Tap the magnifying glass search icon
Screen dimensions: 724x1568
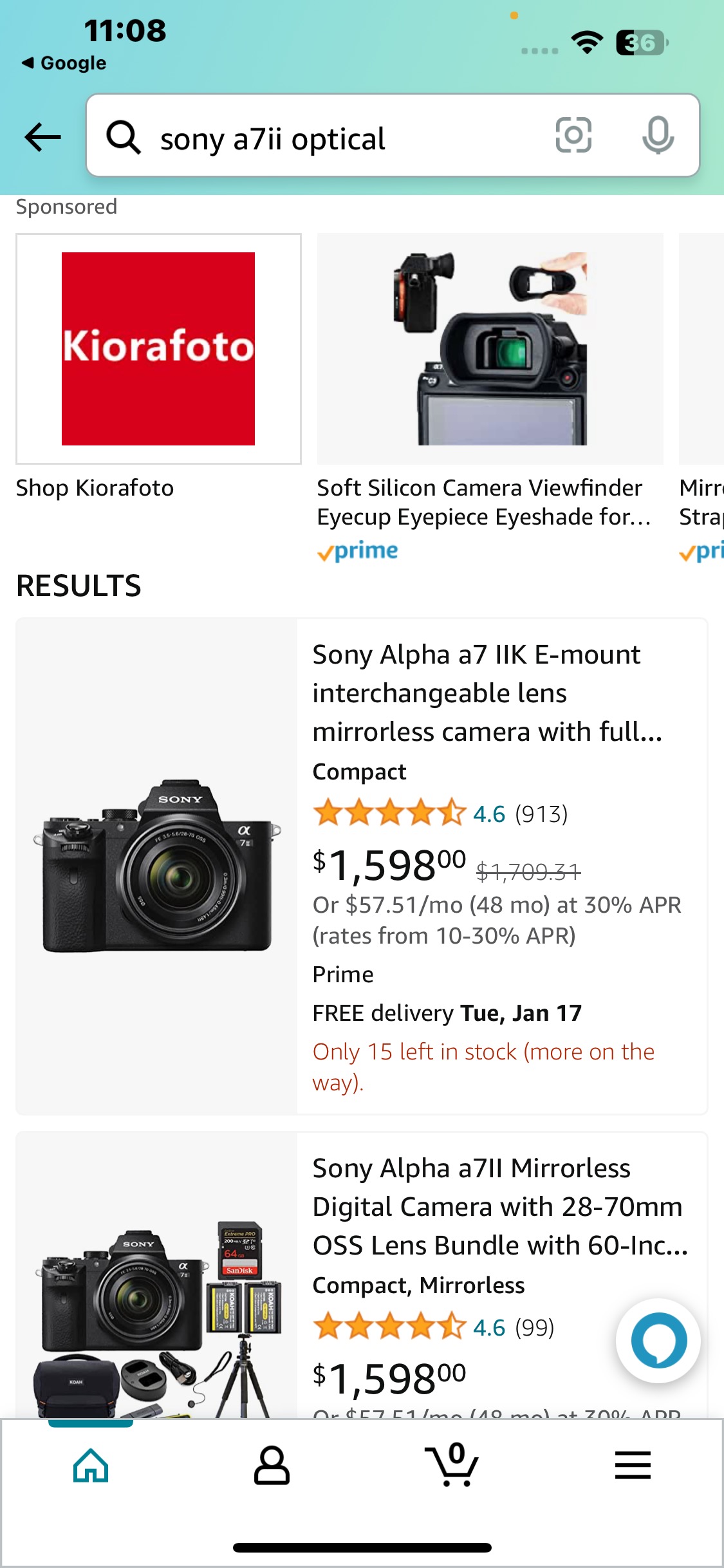point(123,138)
